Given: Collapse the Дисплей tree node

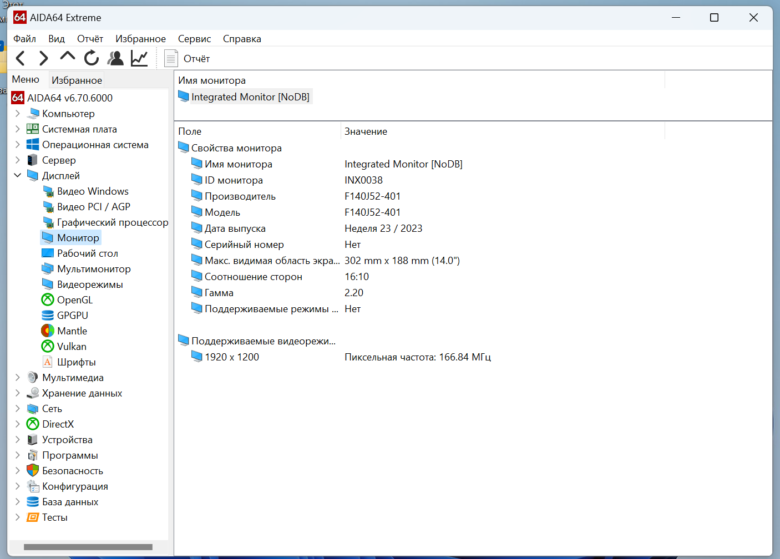Looking at the screenshot, I should point(17,176).
